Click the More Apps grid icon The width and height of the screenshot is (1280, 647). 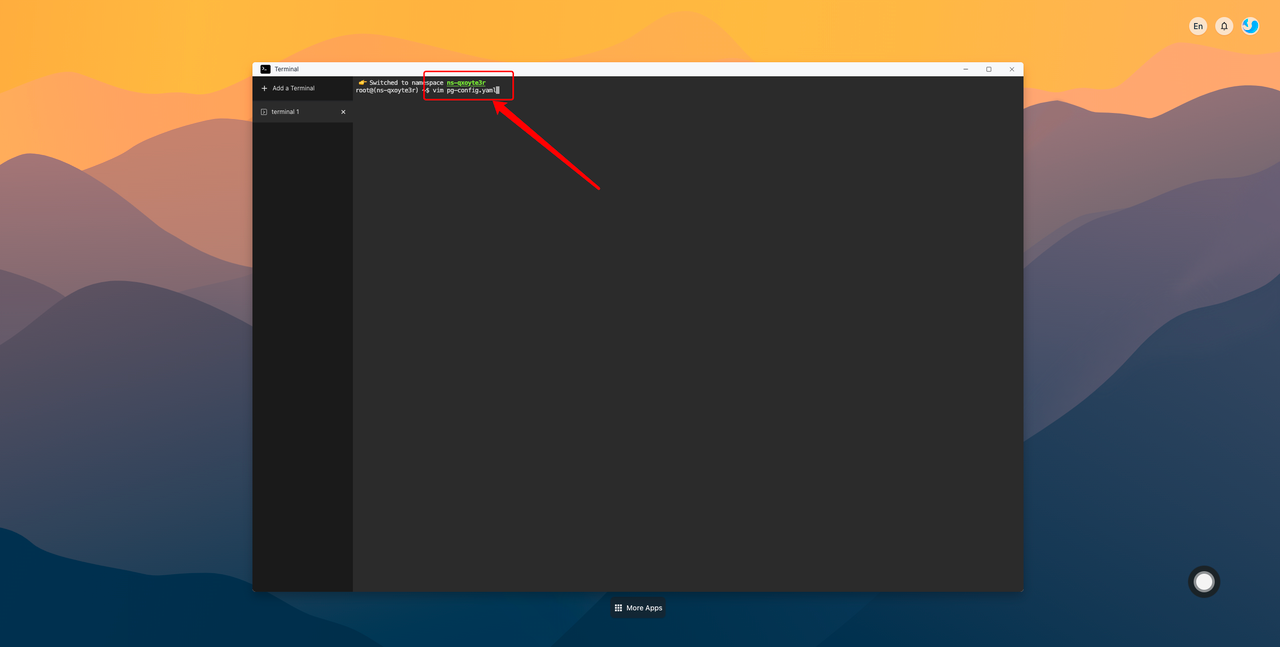tap(618, 607)
